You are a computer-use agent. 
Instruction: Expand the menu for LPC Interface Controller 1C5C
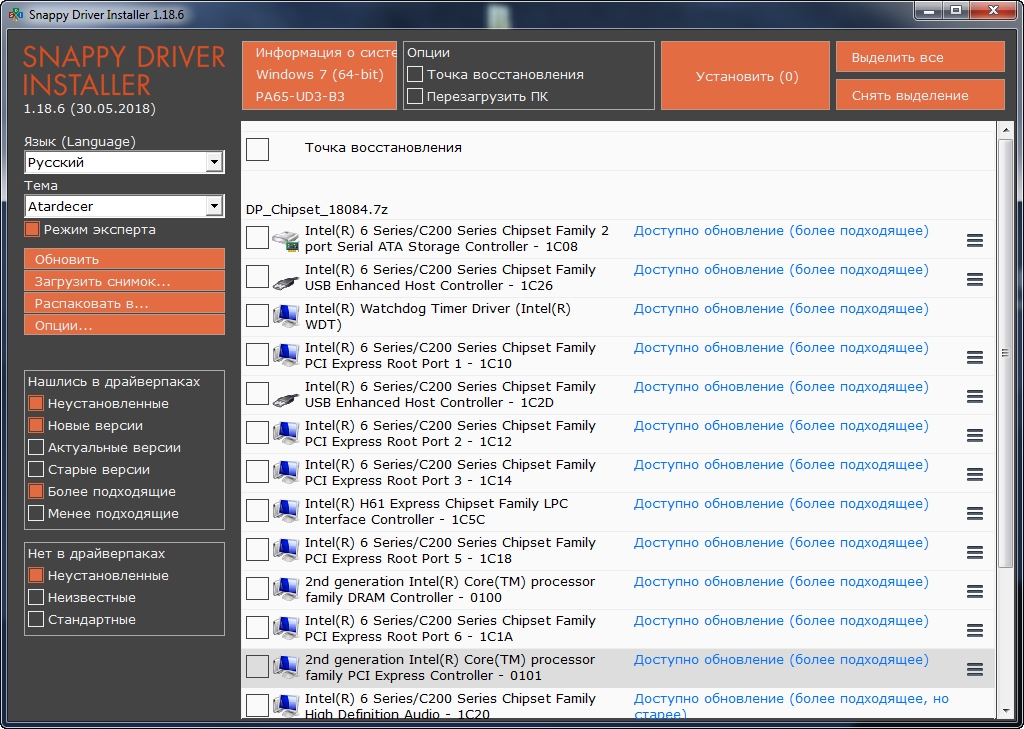[x=974, y=513]
